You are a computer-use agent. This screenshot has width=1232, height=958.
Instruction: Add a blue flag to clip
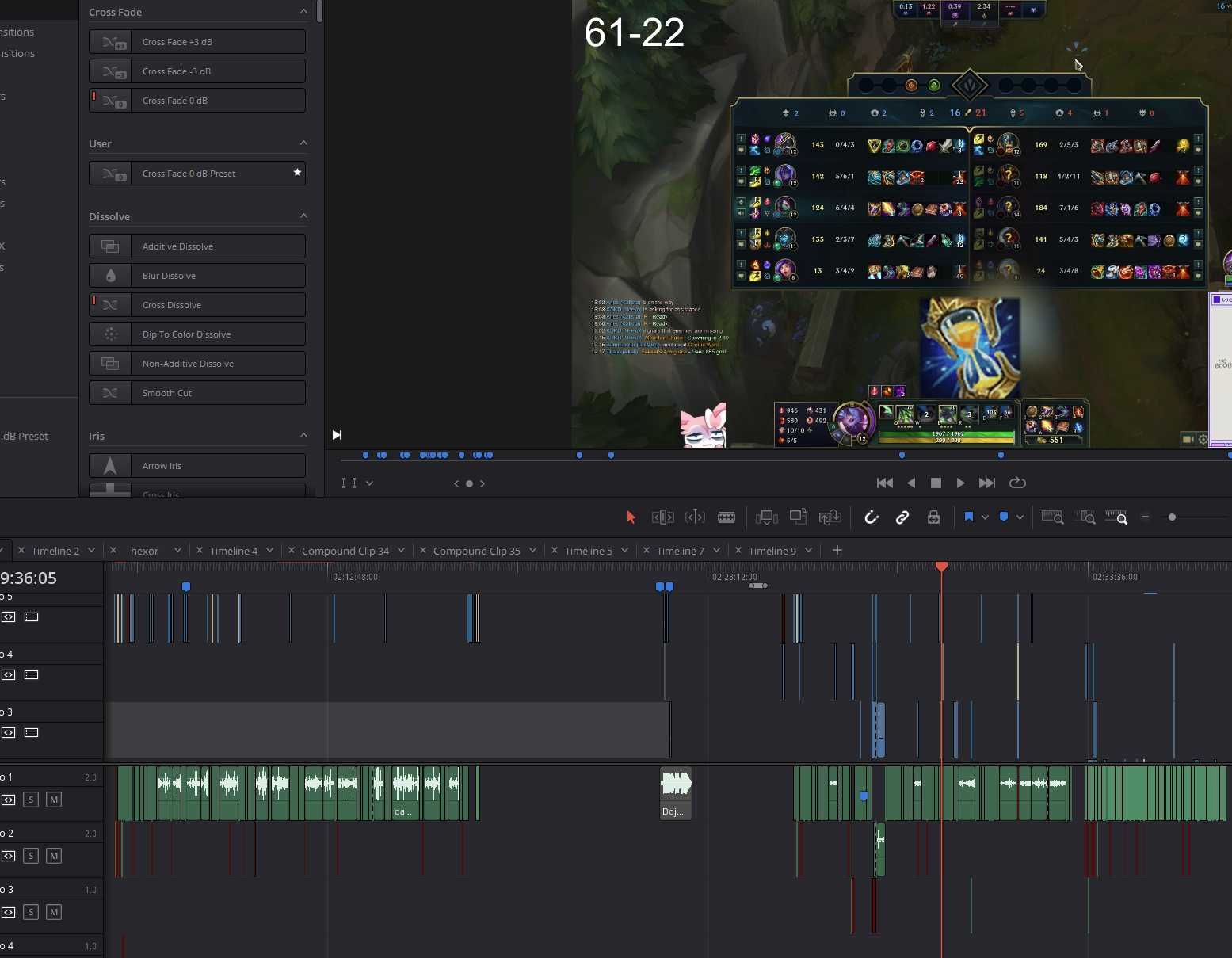969,517
